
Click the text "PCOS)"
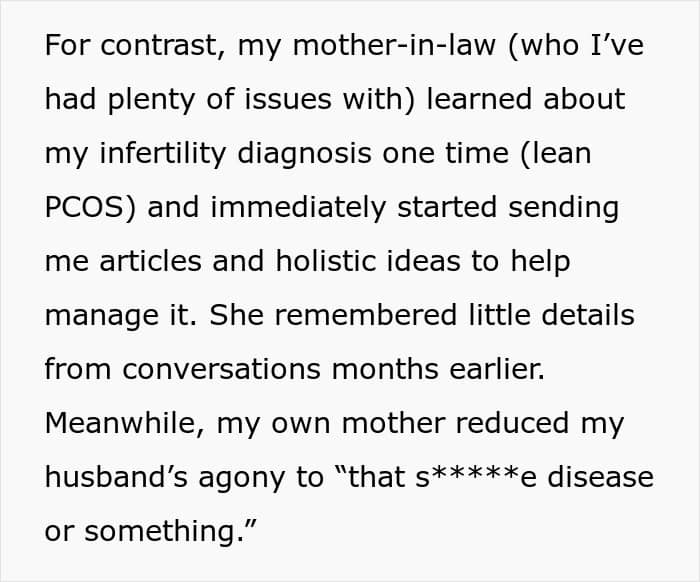pos(87,208)
